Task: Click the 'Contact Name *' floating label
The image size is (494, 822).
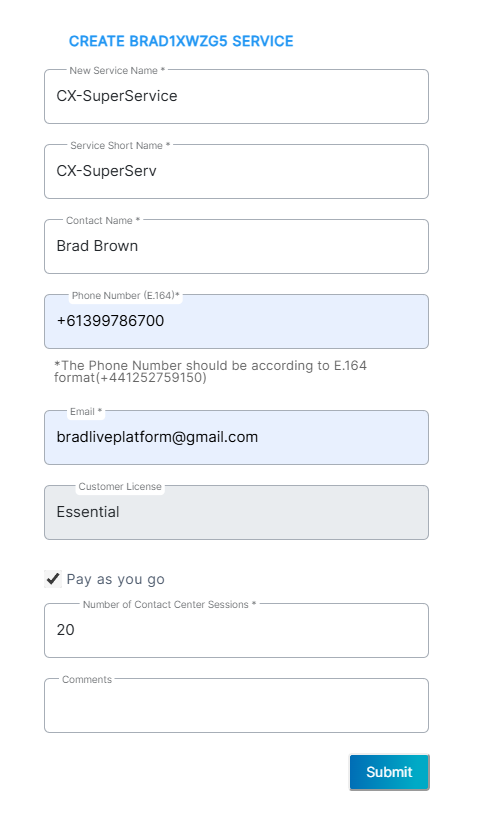Action: pyautogui.click(x=103, y=220)
